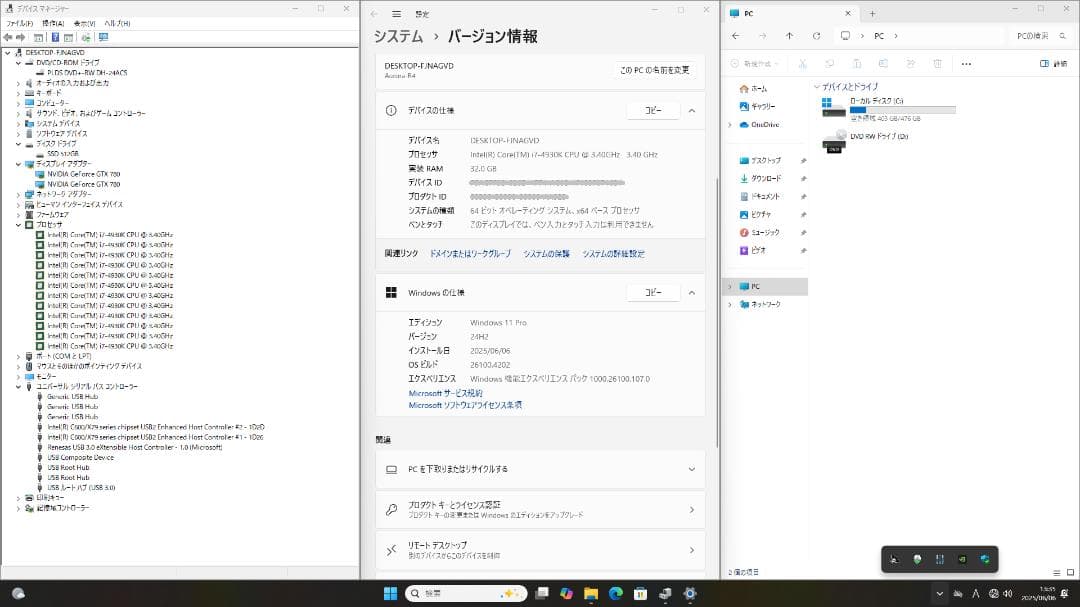Open the See more (…) menu in Explorer
The image size is (1080, 607).
(966, 64)
